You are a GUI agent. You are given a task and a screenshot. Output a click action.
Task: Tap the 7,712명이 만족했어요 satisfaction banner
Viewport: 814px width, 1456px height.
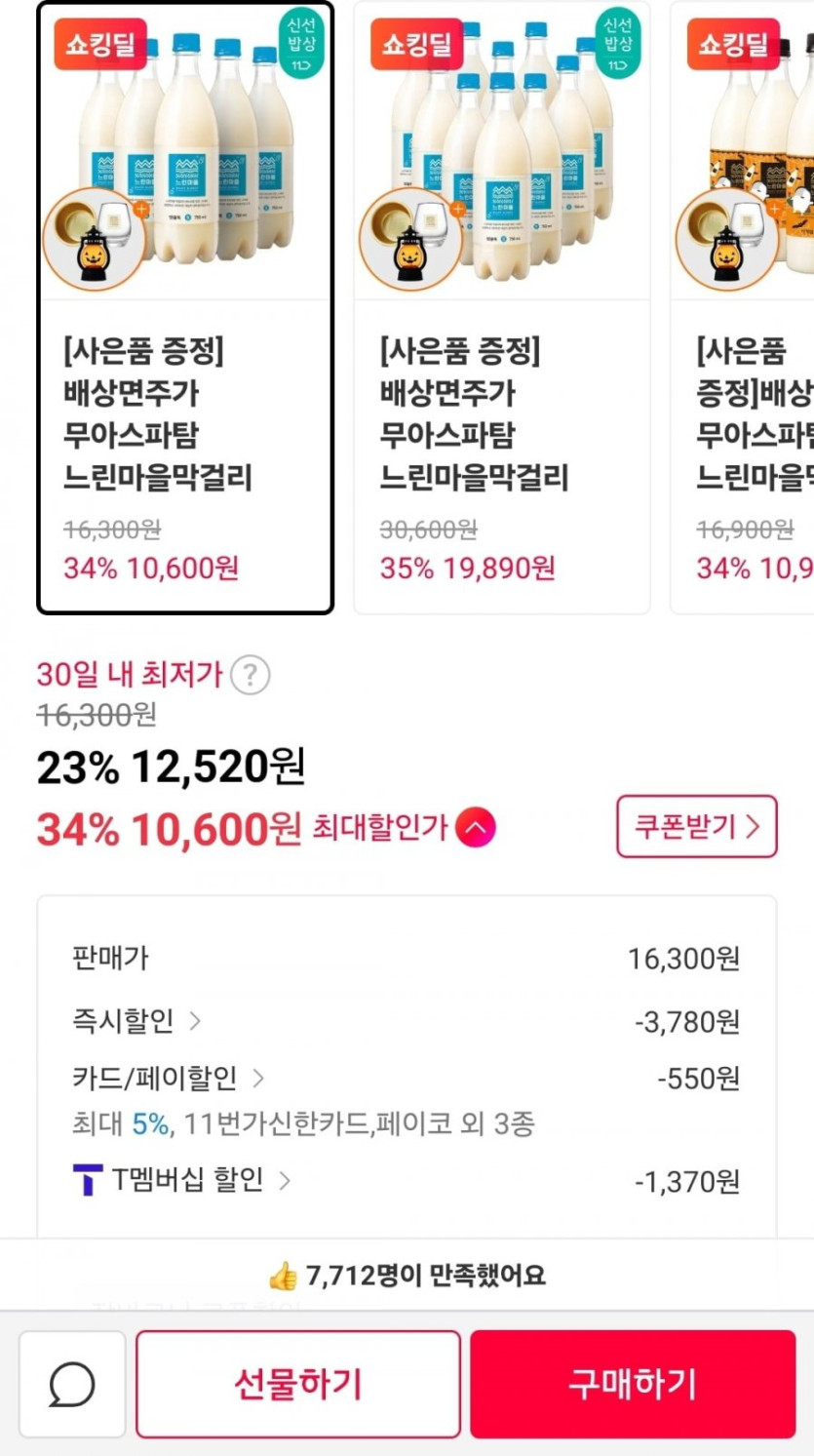[x=407, y=1275]
